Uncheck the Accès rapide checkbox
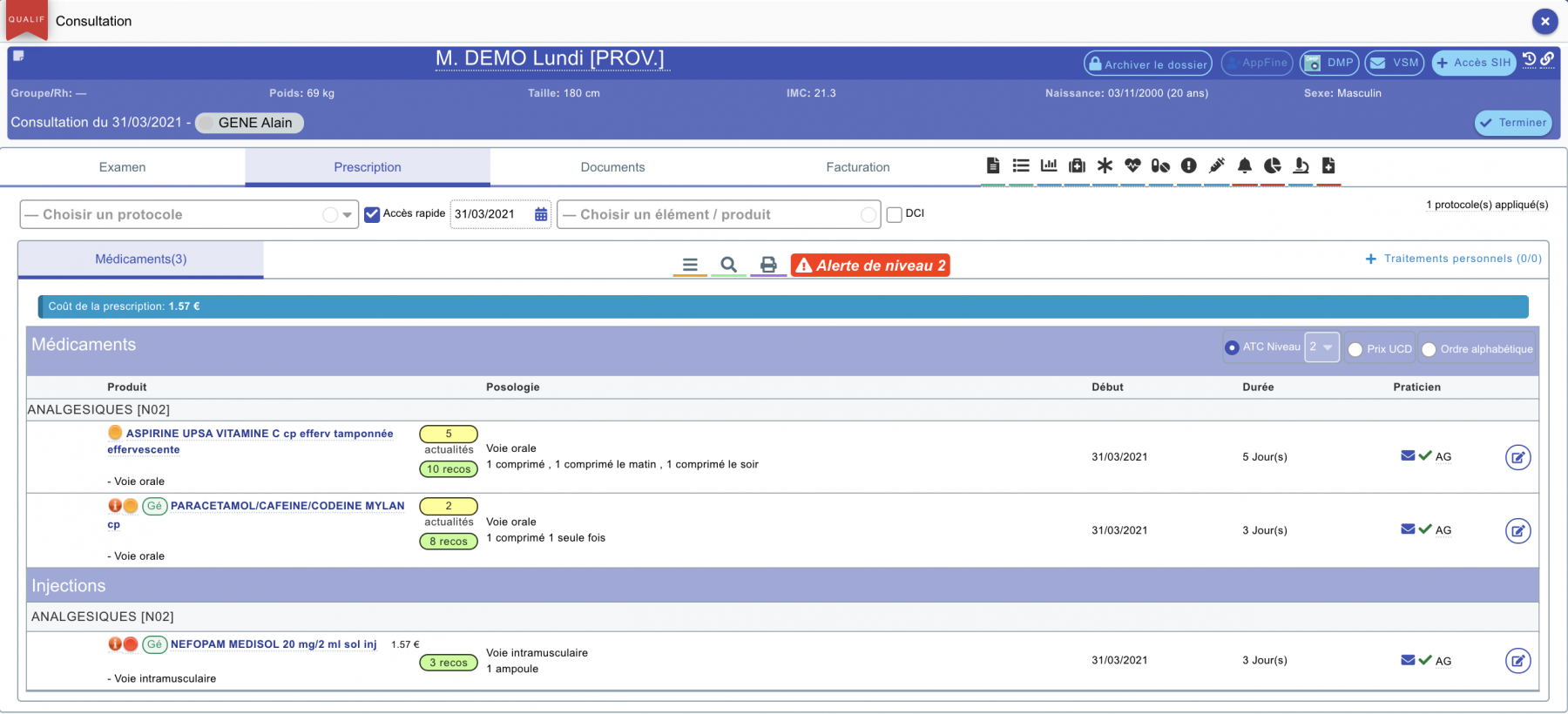The width and height of the screenshot is (1568, 714). (372, 214)
